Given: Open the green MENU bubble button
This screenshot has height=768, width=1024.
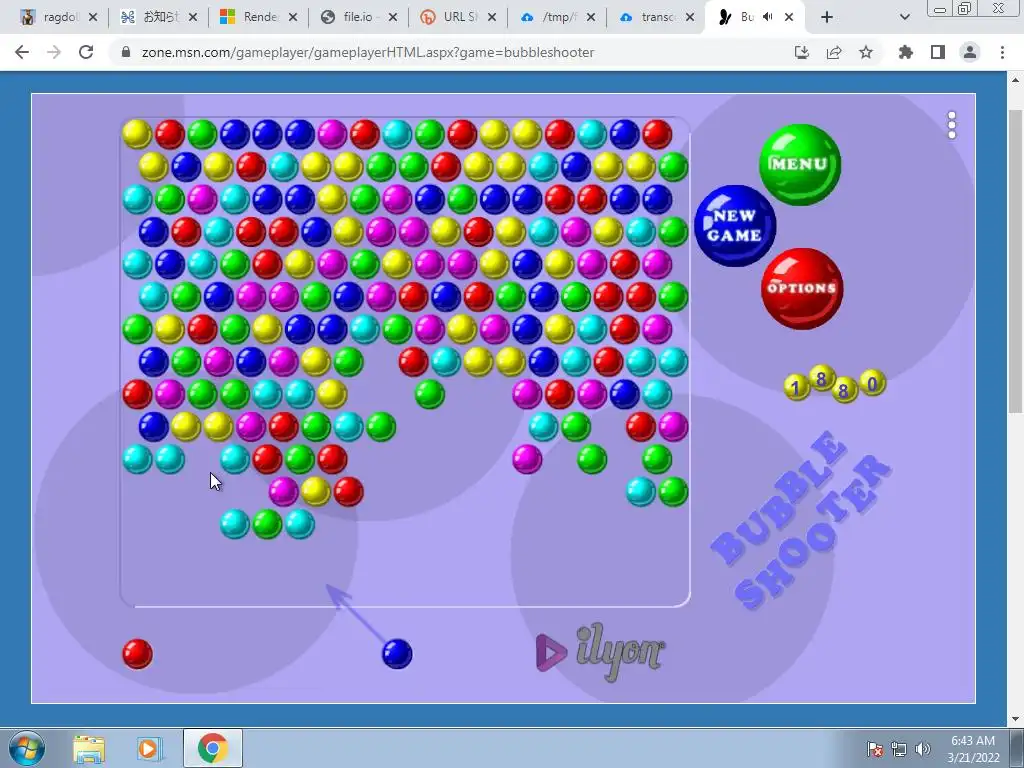Looking at the screenshot, I should (799, 165).
